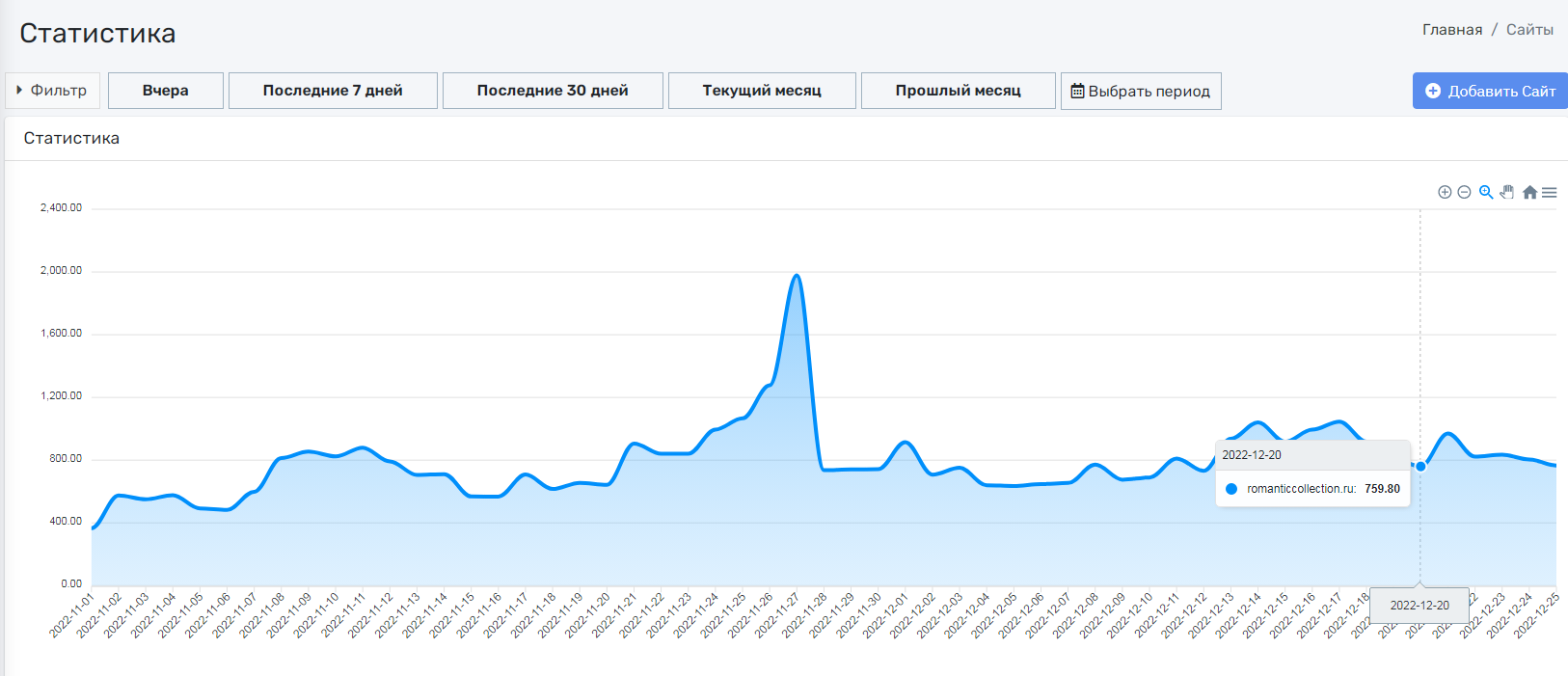Screen dimensions: 1568x676
Task: Choose the Прошлый месяц period
Action: point(958,91)
